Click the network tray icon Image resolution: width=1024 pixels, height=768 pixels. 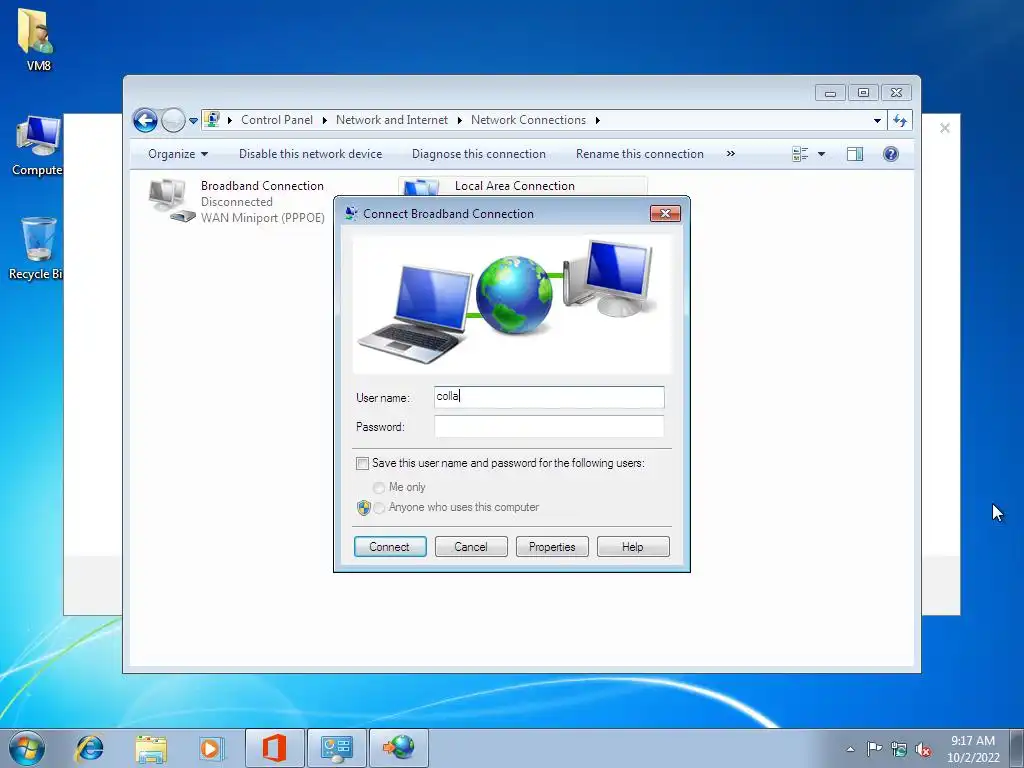click(899, 749)
